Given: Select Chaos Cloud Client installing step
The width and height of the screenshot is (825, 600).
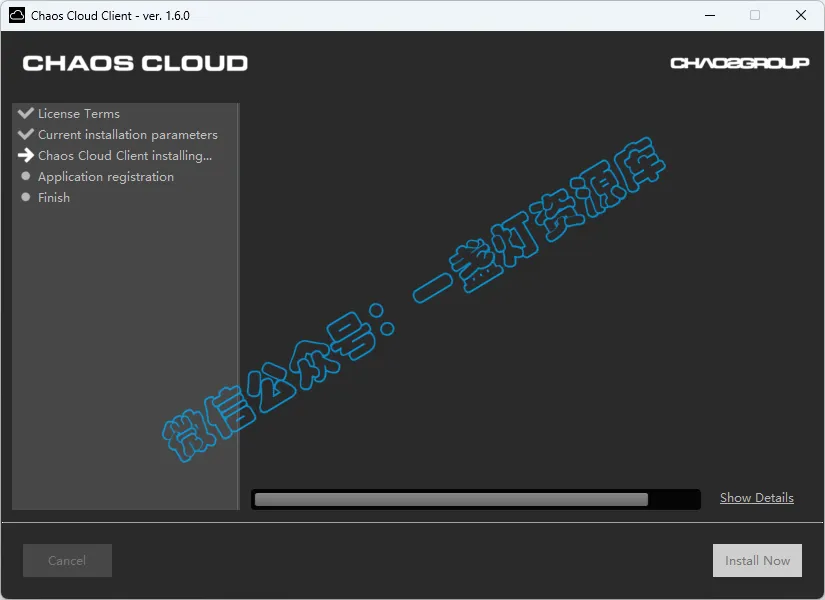Looking at the screenshot, I should (125, 156).
